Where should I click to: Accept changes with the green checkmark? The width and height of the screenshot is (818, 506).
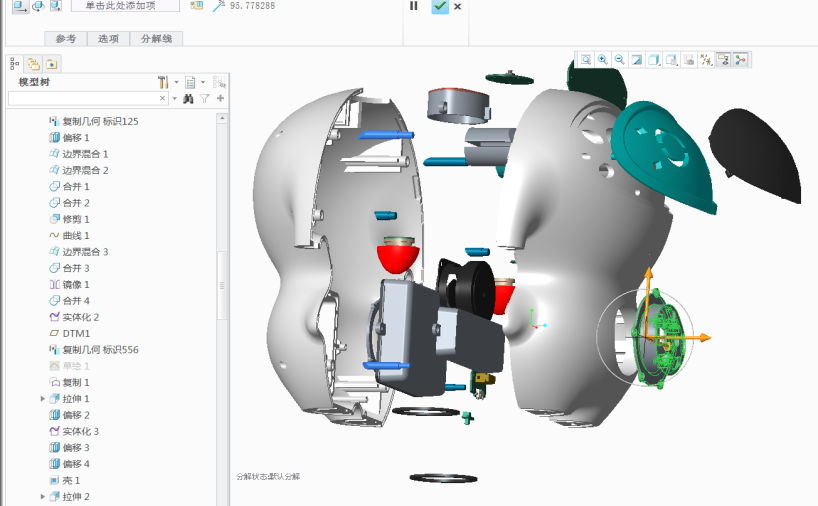tap(440, 7)
